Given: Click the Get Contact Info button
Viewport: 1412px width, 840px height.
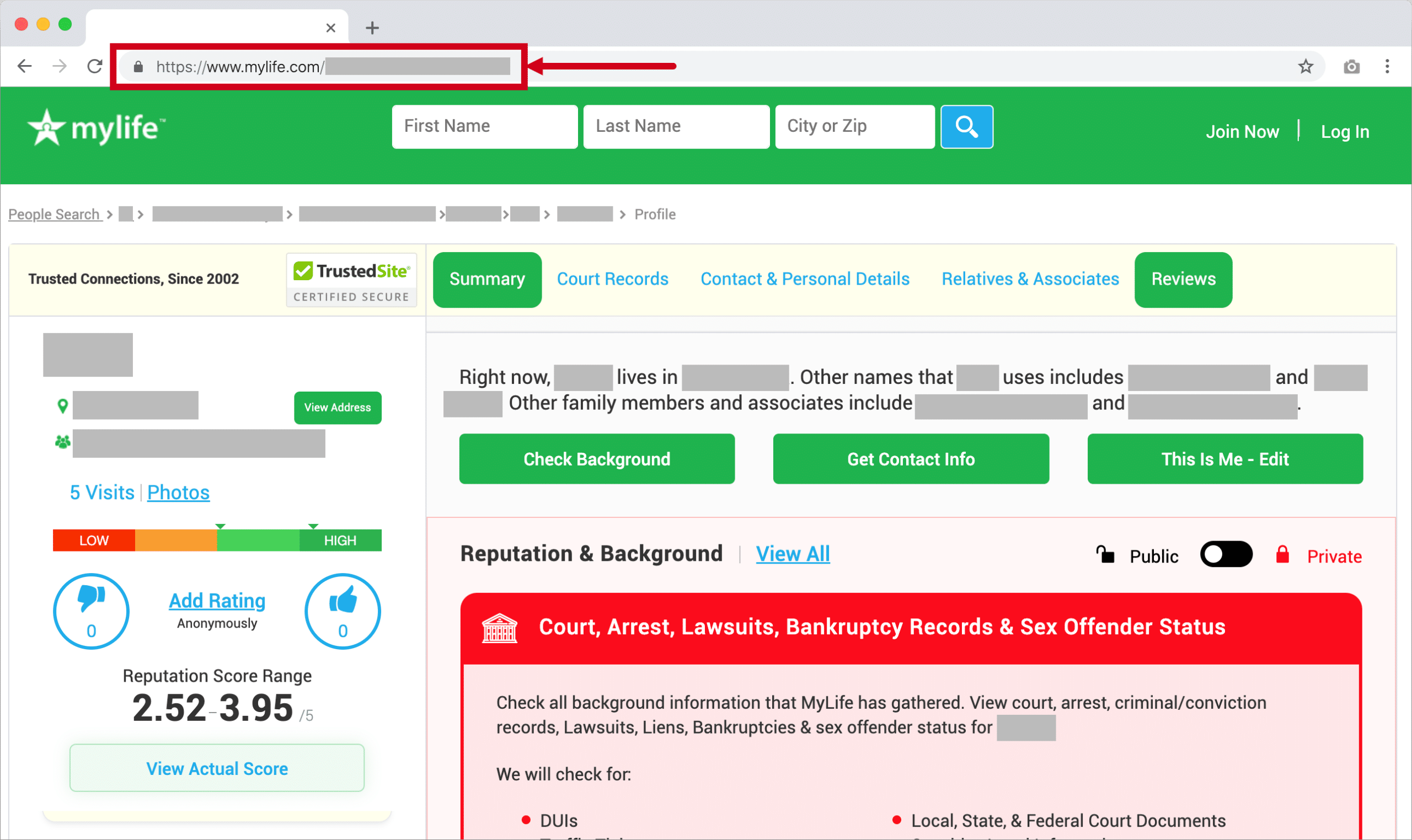Looking at the screenshot, I should (911, 459).
